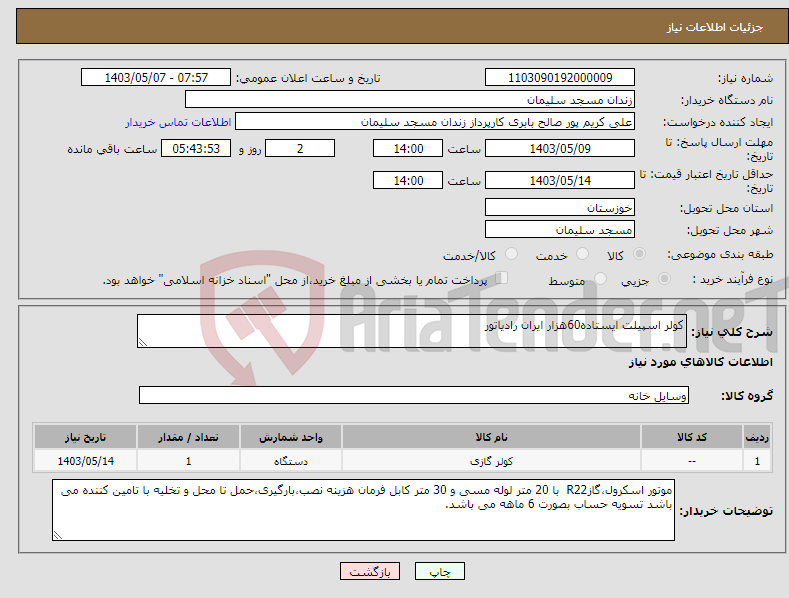Screen dimensions: 789x598
Task: Click the delivery province field خوزستان
Action: click(x=560, y=207)
